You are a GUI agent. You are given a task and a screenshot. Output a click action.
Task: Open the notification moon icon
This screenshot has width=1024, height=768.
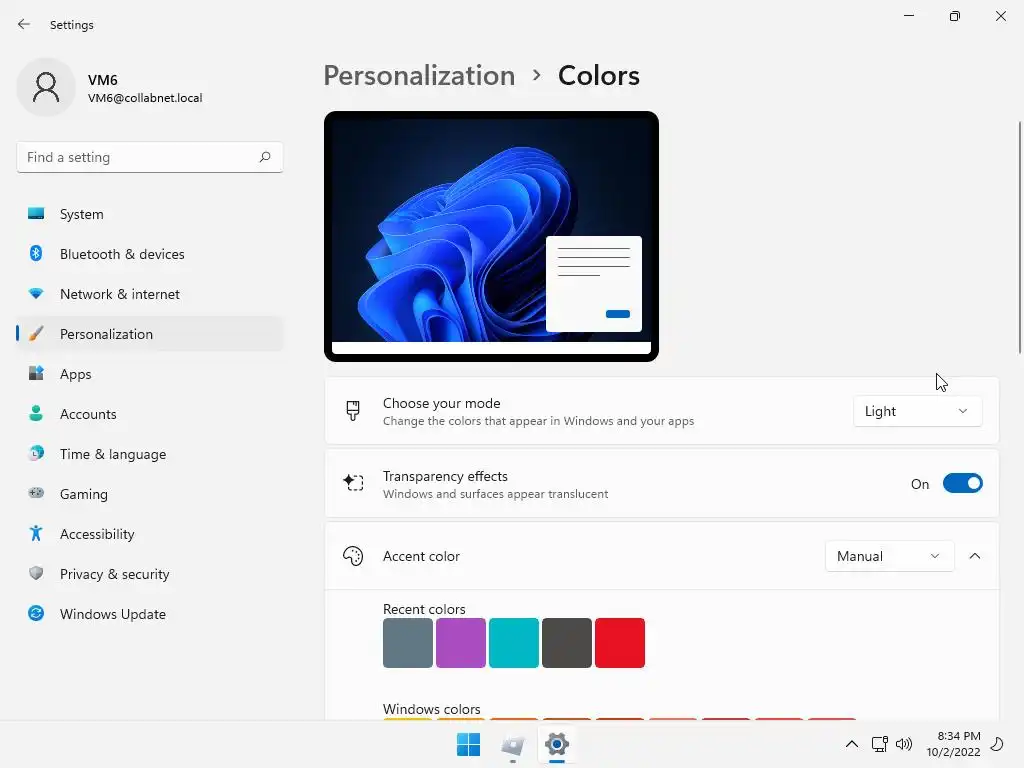click(997, 744)
